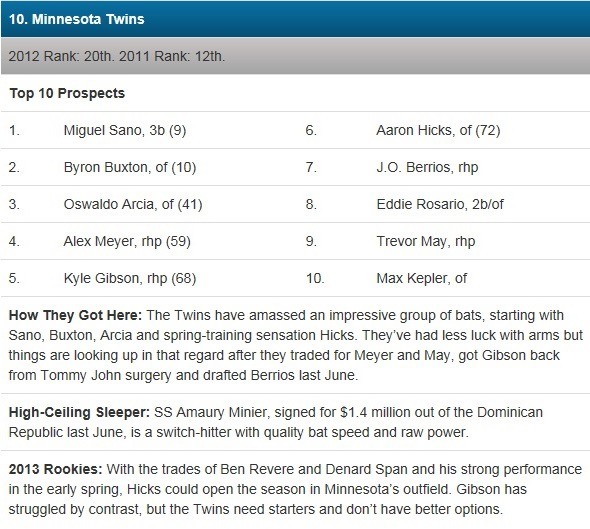The width and height of the screenshot is (590, 529).
Task: Click Trevor May, rhp entry
Action: point(426,241)
